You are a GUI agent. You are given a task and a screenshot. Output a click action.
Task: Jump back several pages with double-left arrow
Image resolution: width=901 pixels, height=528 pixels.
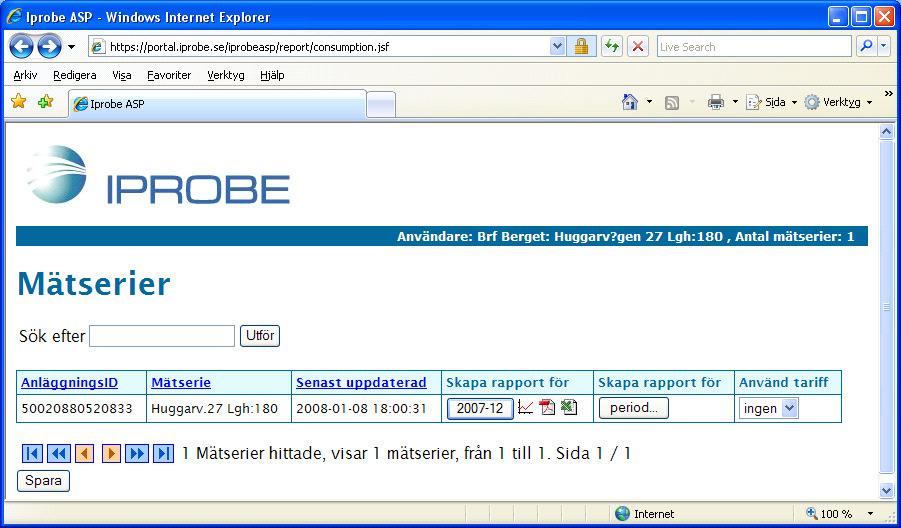point(59,453)
